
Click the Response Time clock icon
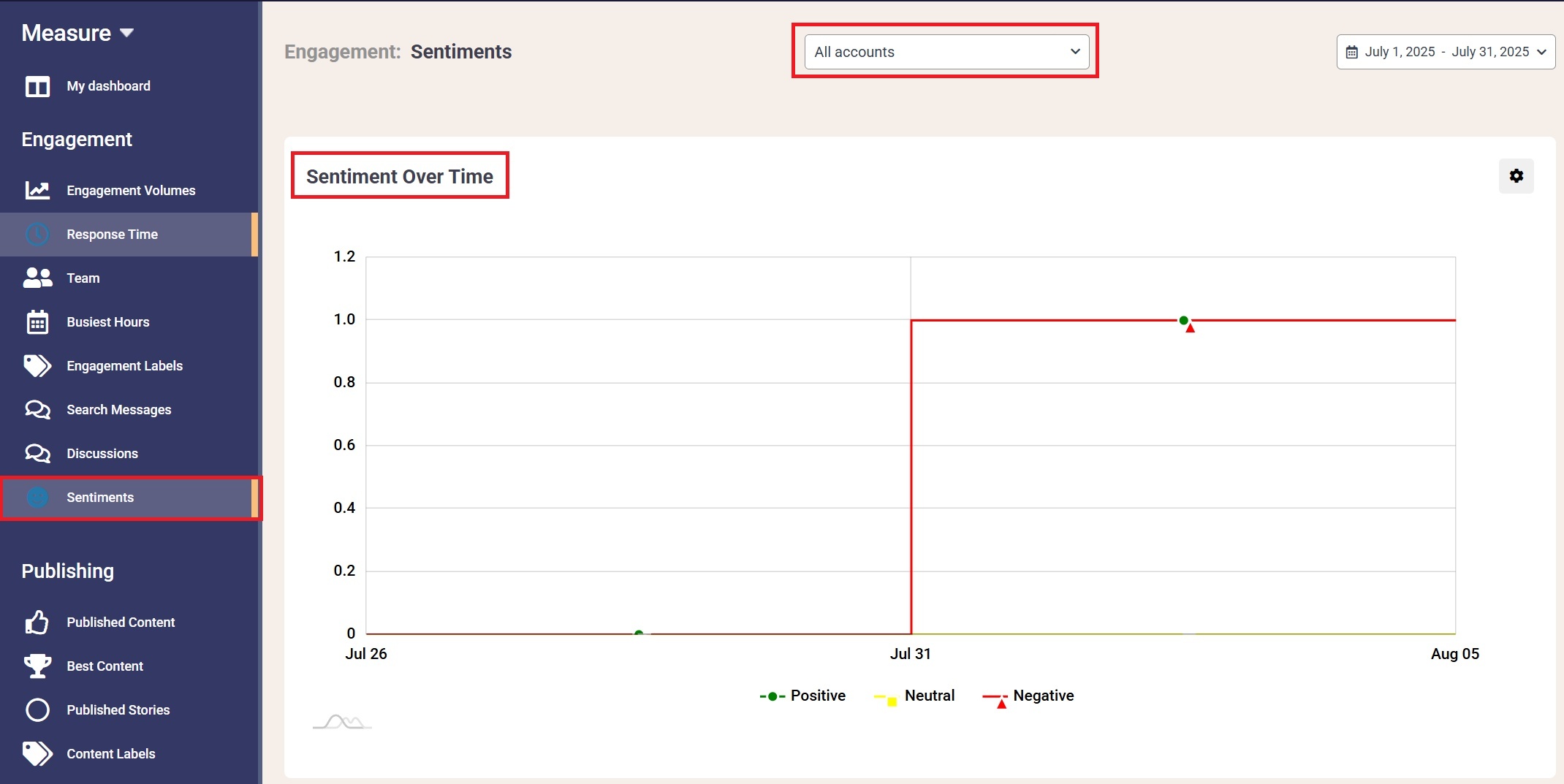point(37,235)
